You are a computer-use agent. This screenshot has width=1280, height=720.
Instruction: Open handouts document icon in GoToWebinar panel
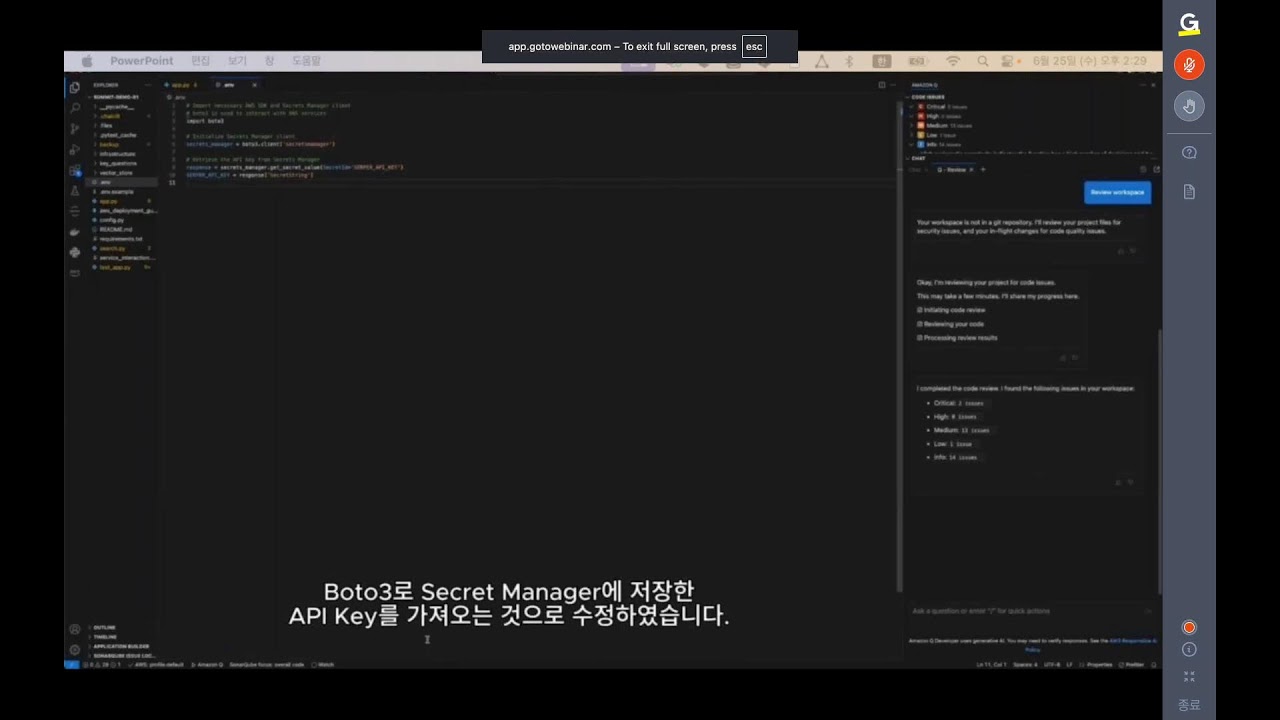pyautogui.click(x=1189, y=192)
